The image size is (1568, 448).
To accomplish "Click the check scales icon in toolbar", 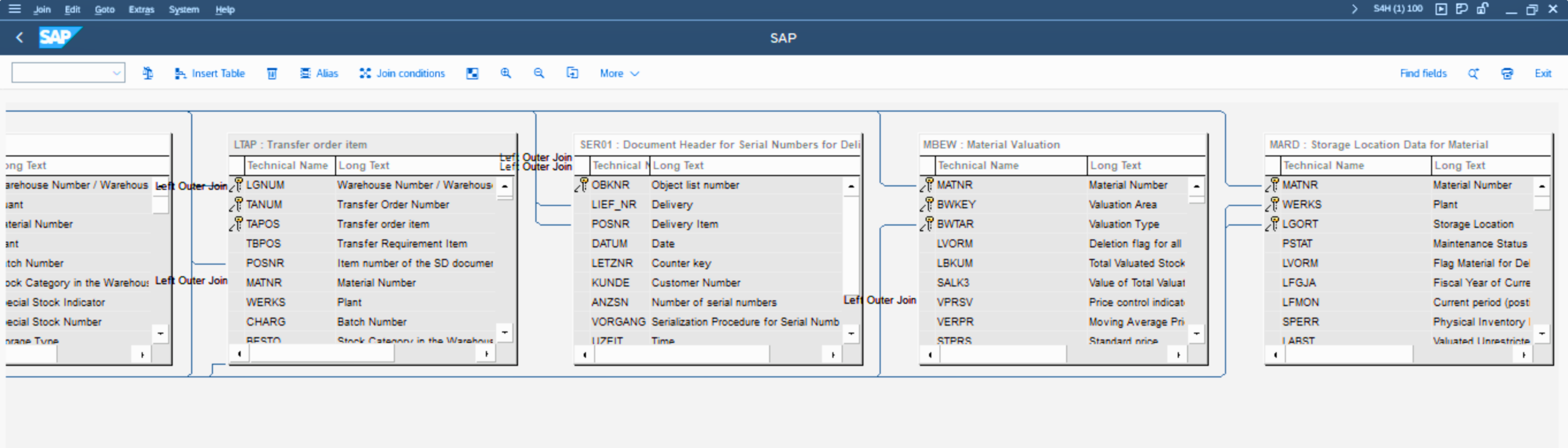I will pos(148,73).
